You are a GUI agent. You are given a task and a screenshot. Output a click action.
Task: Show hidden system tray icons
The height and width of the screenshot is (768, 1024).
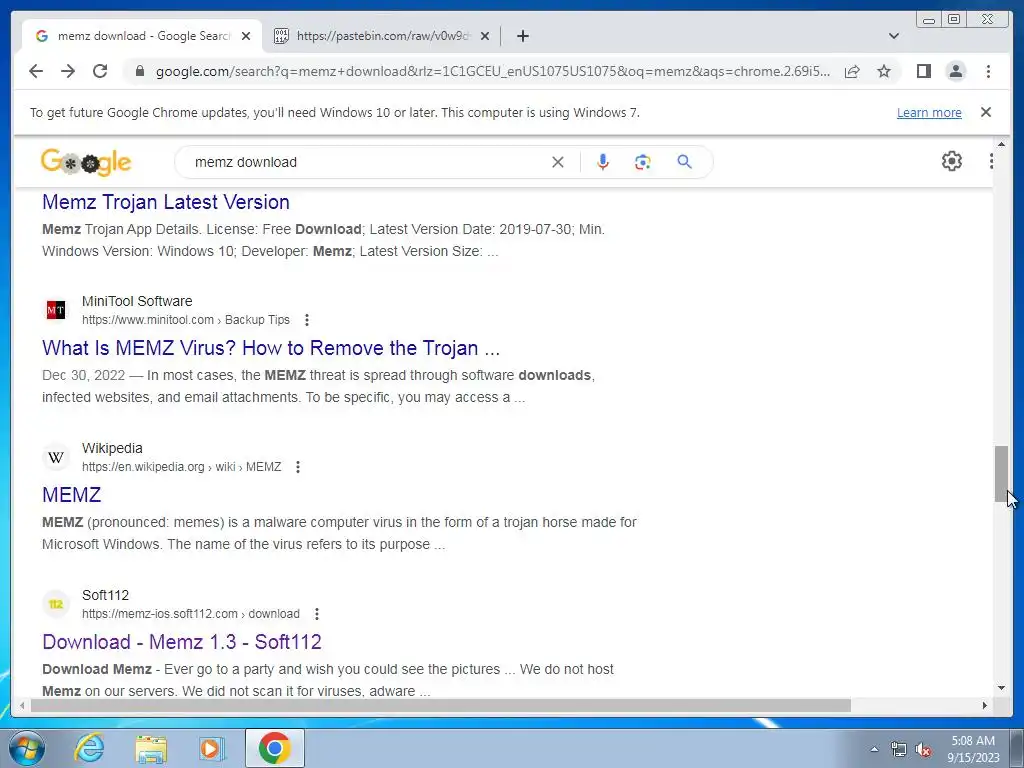coord(874,750)
